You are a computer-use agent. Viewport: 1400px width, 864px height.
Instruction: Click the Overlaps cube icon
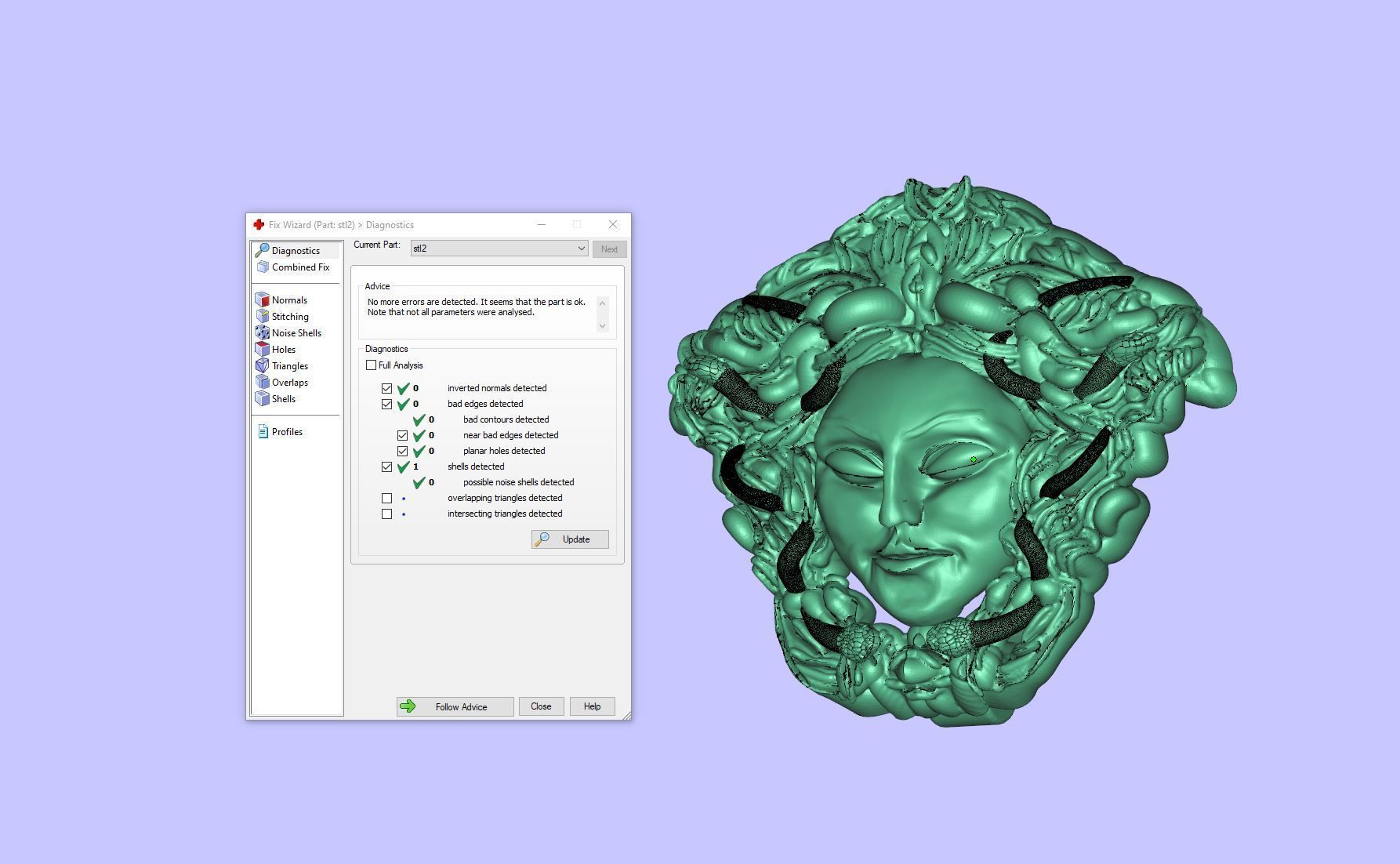coord(263,382)
